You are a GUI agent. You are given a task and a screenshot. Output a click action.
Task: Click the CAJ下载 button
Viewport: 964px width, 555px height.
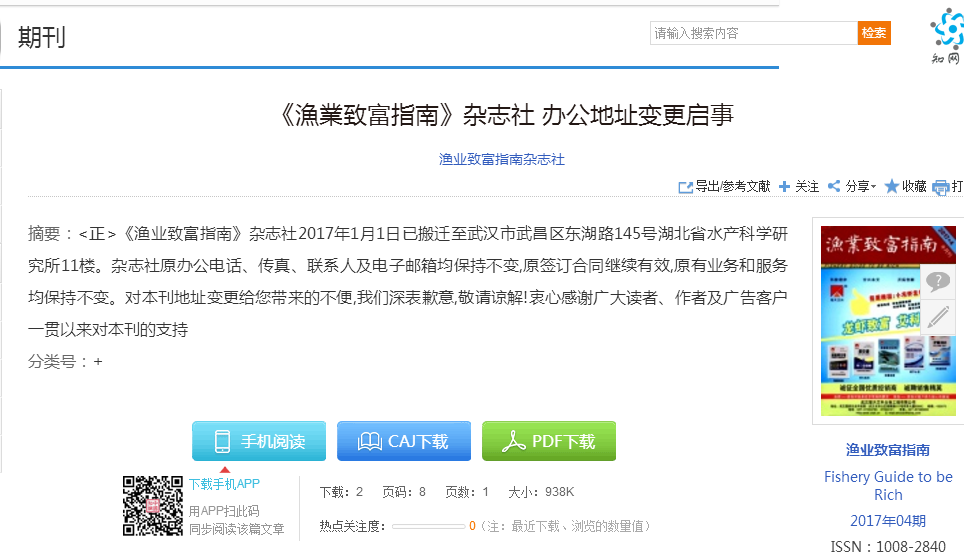pos(404,441)
